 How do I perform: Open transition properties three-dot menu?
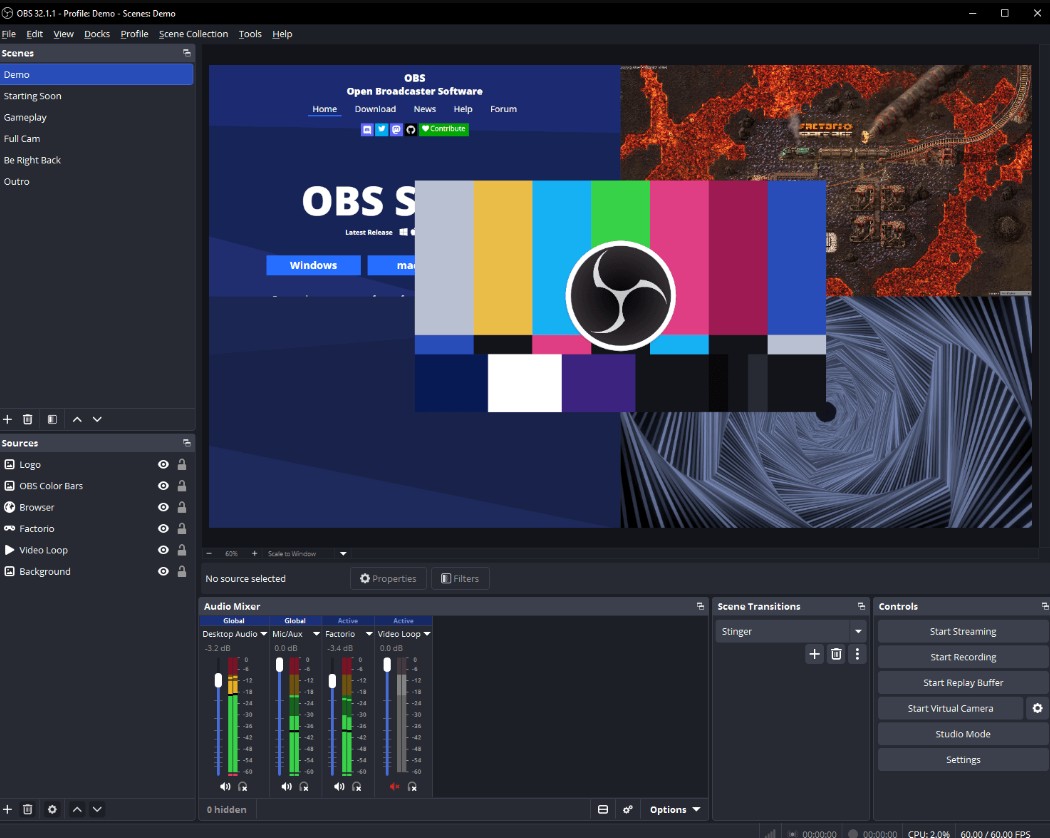[x=857, y=654]
